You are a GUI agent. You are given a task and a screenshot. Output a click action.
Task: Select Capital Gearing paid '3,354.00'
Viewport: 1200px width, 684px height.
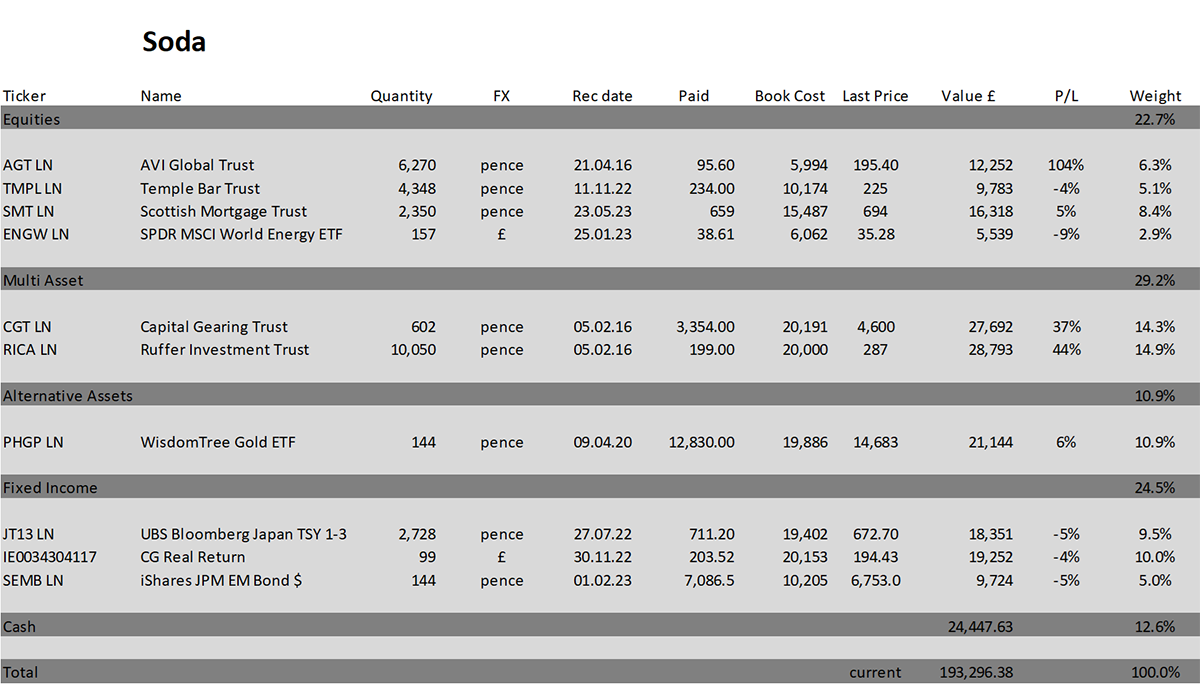tap(706, 327)
